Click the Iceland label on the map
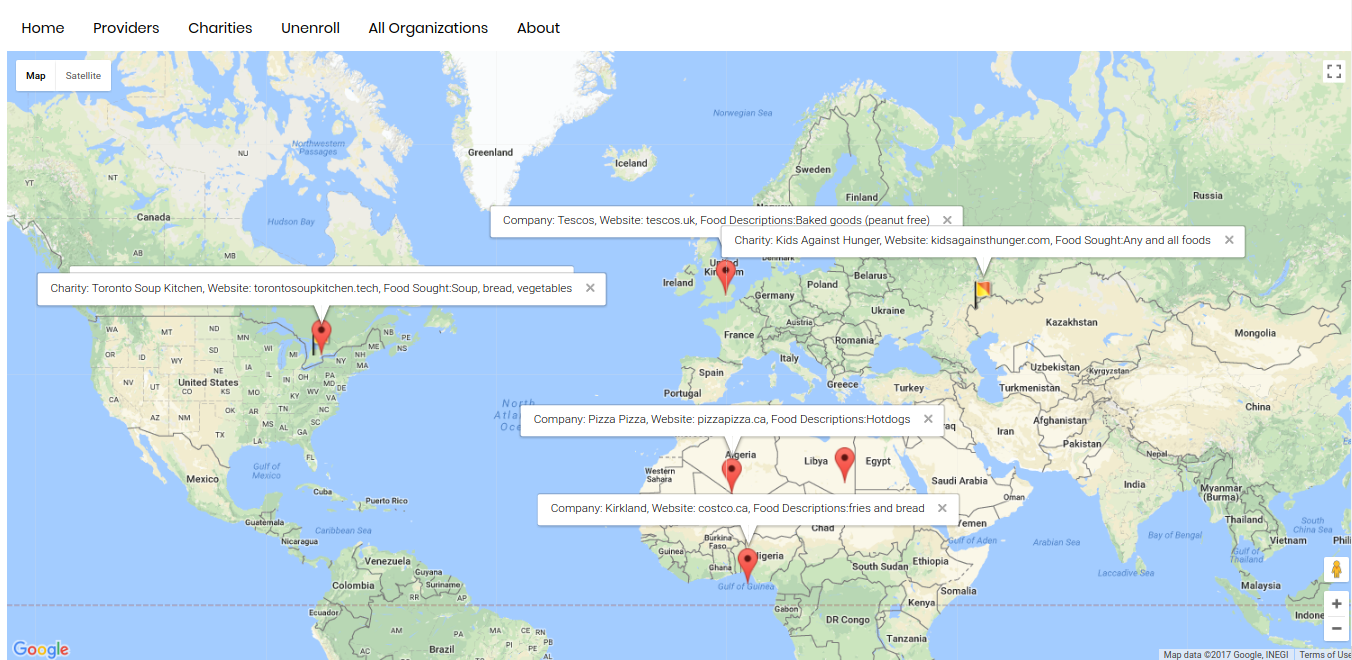1352x660 pixels. pos(631,163)
